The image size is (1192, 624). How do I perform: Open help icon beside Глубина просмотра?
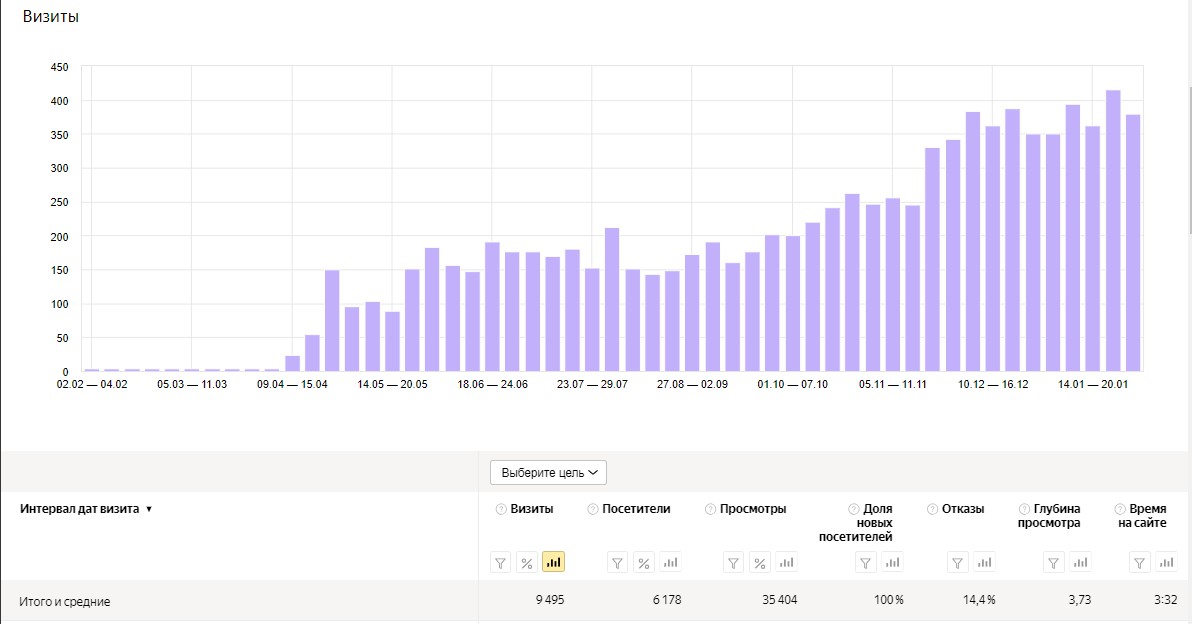coord(1025,509)
